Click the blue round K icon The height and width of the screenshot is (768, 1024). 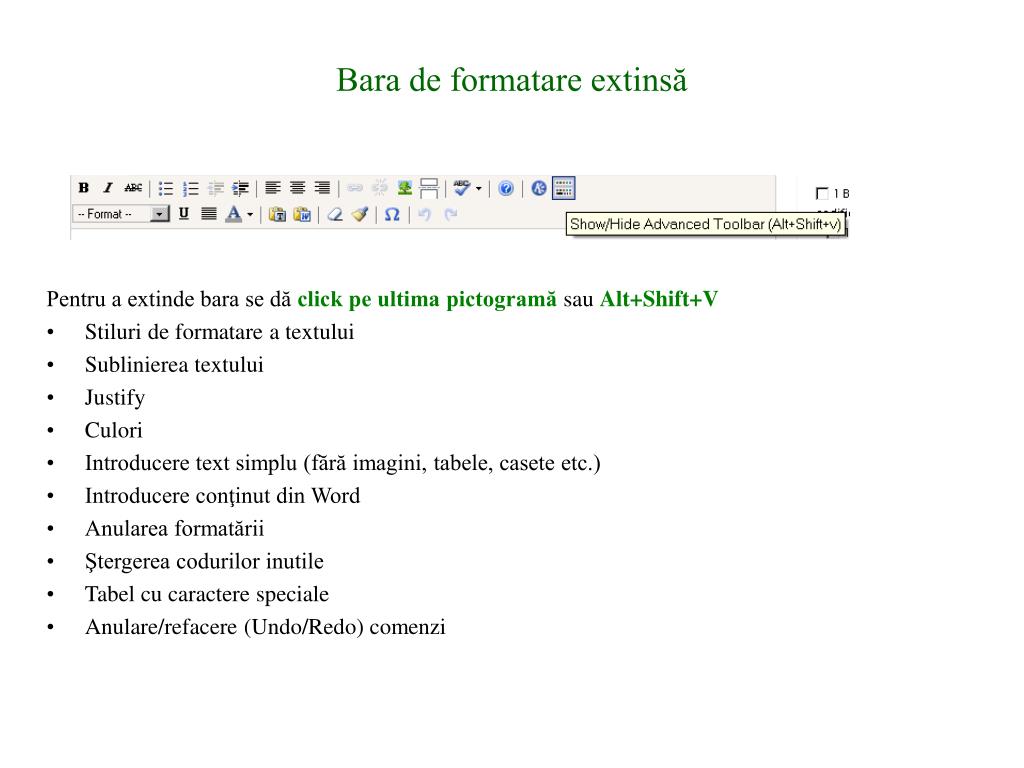click(539, 189)
